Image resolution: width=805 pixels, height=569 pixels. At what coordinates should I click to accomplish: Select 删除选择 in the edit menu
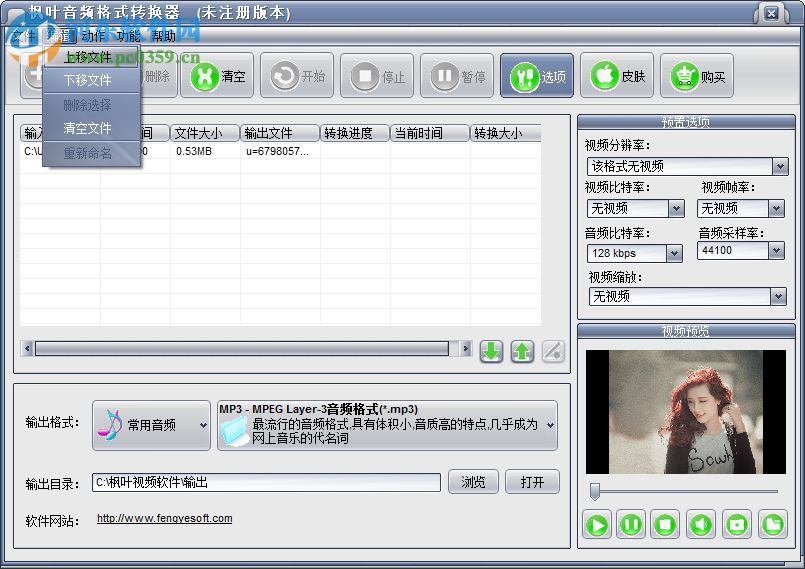(x=91, y=105)
